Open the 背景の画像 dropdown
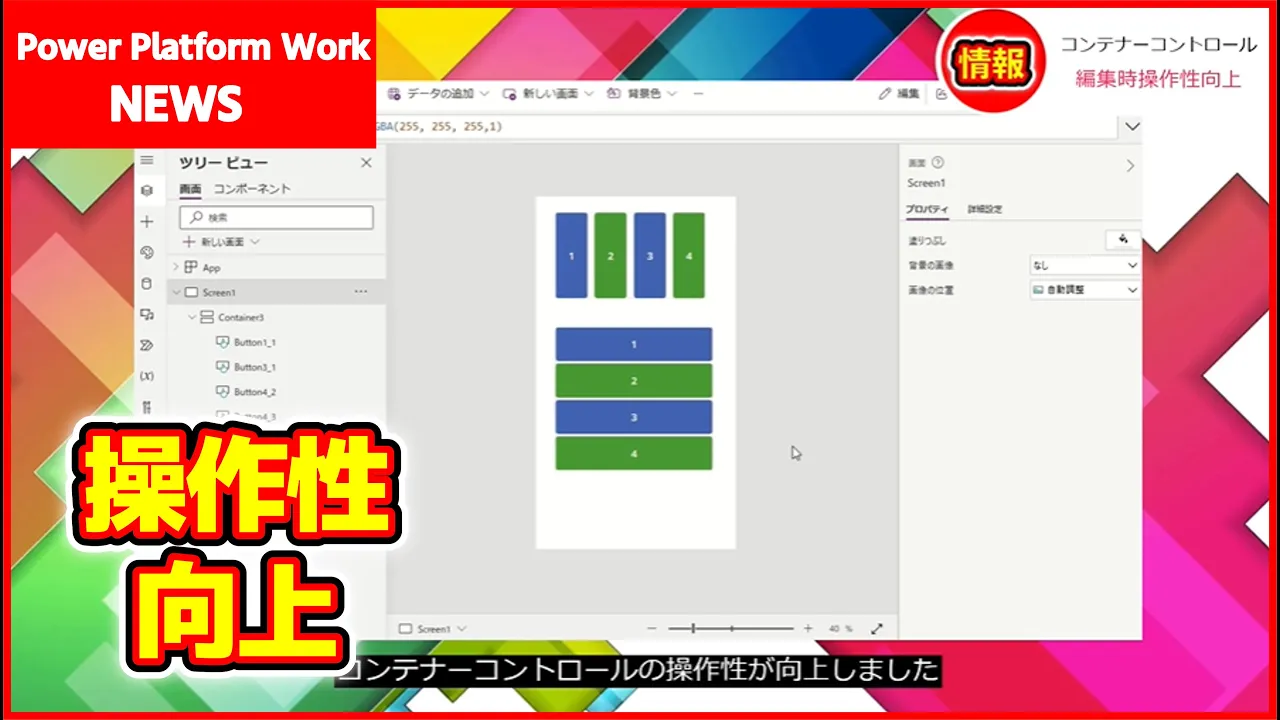1280x720 pixels. 1085,265
